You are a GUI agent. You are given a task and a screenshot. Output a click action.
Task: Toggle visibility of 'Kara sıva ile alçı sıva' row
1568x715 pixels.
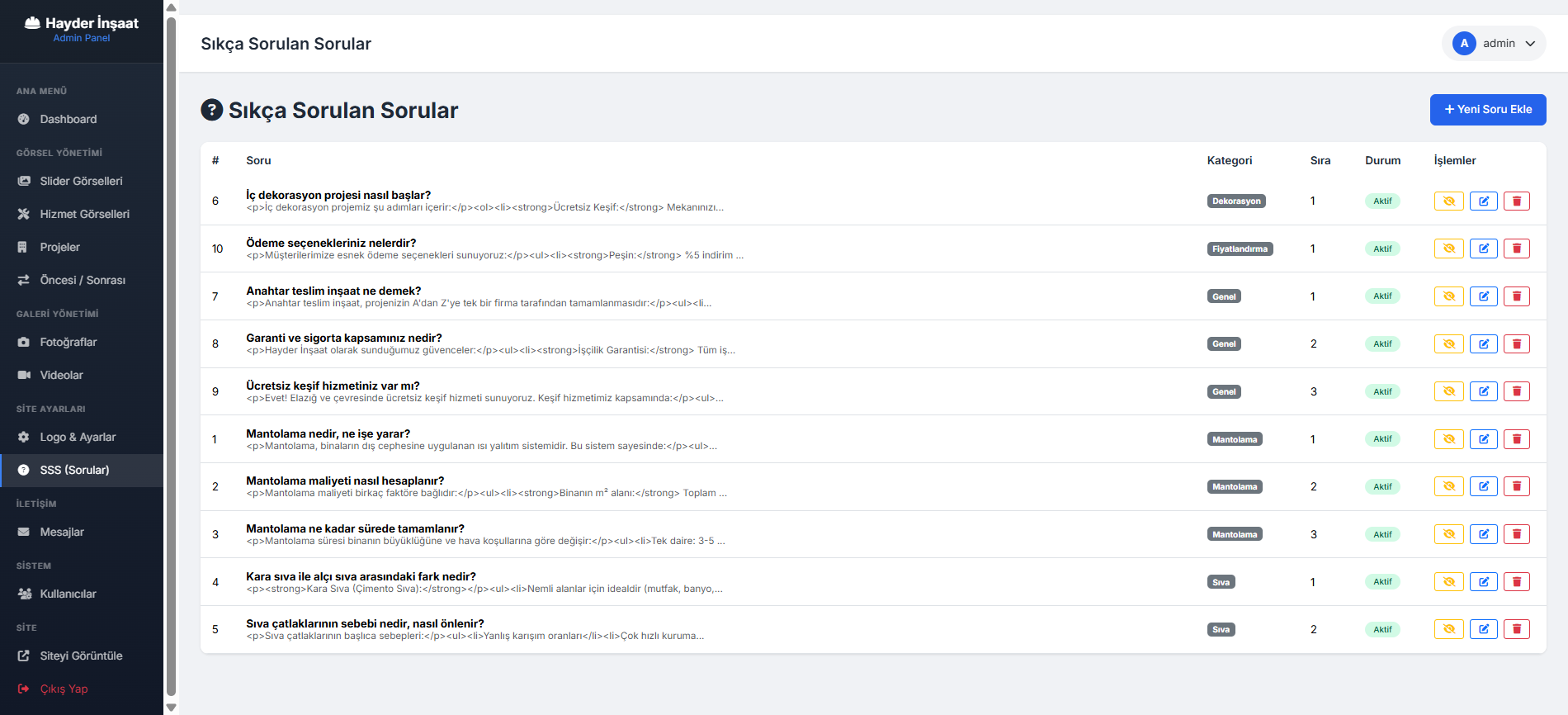pyautogui.click(x=1448, y=582)
